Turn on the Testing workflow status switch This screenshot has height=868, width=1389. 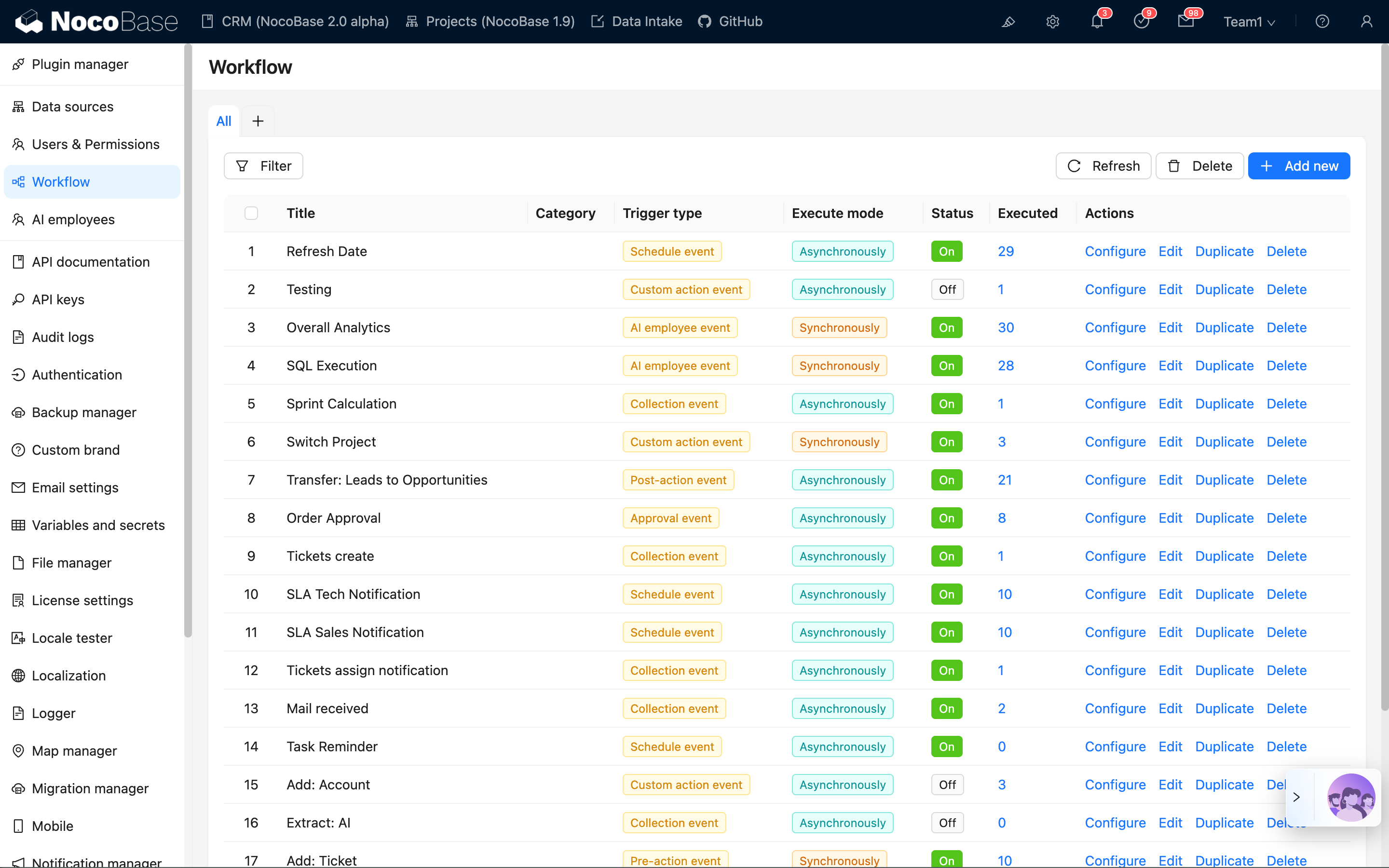[x=946, y=289]
